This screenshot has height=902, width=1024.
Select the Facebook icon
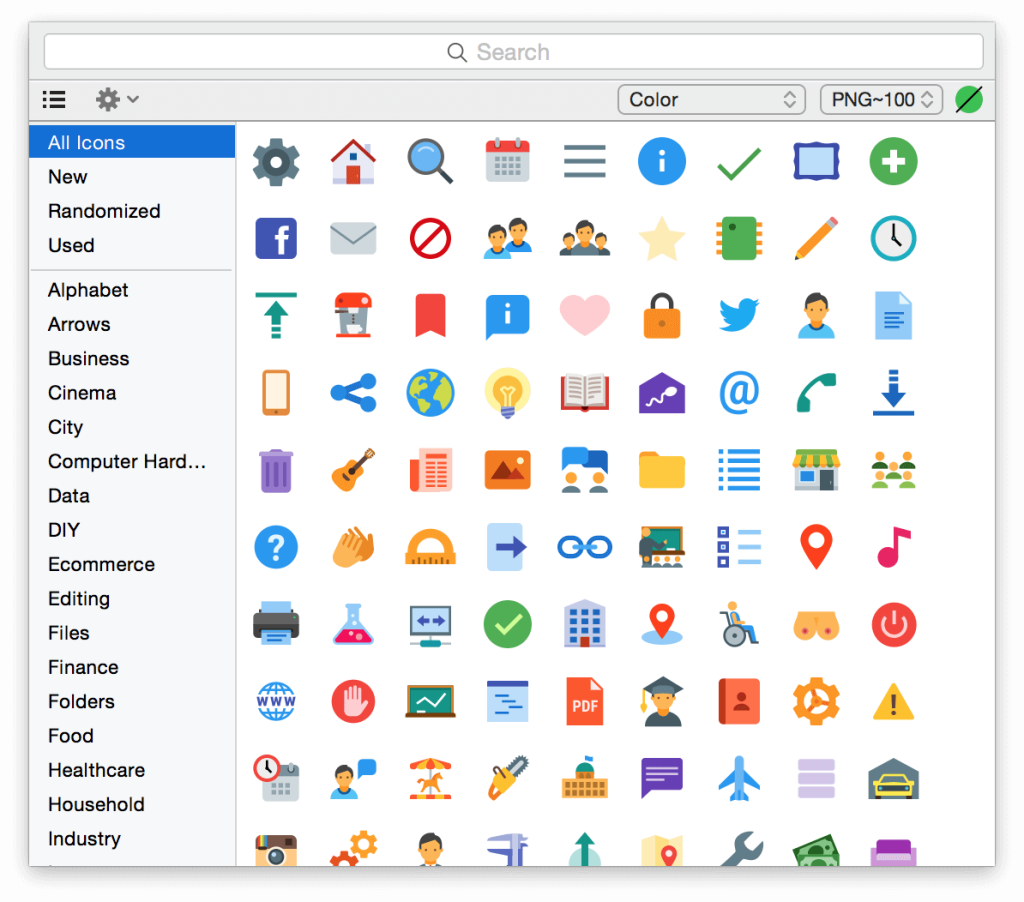[x=276, y=238]
